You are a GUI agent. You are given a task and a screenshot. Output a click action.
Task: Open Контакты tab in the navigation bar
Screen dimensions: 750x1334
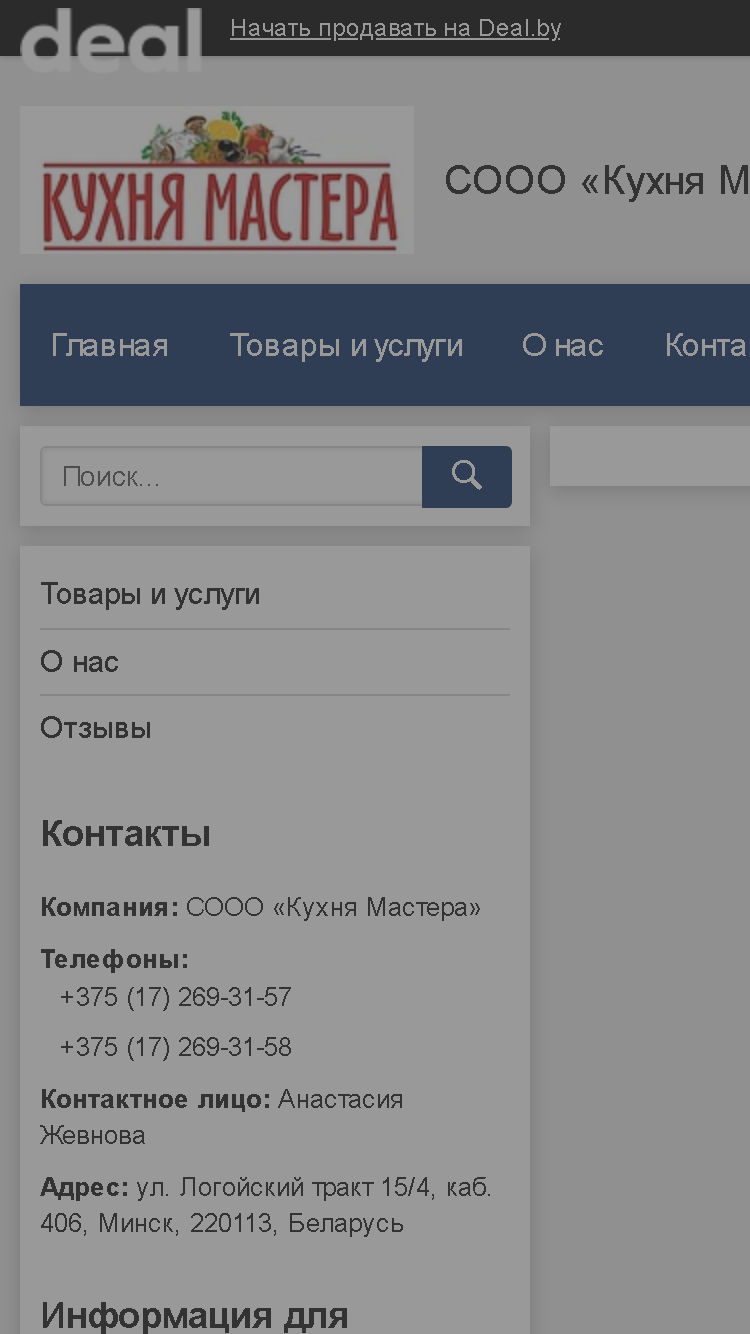pyautogui.click(x=707, y=345)
